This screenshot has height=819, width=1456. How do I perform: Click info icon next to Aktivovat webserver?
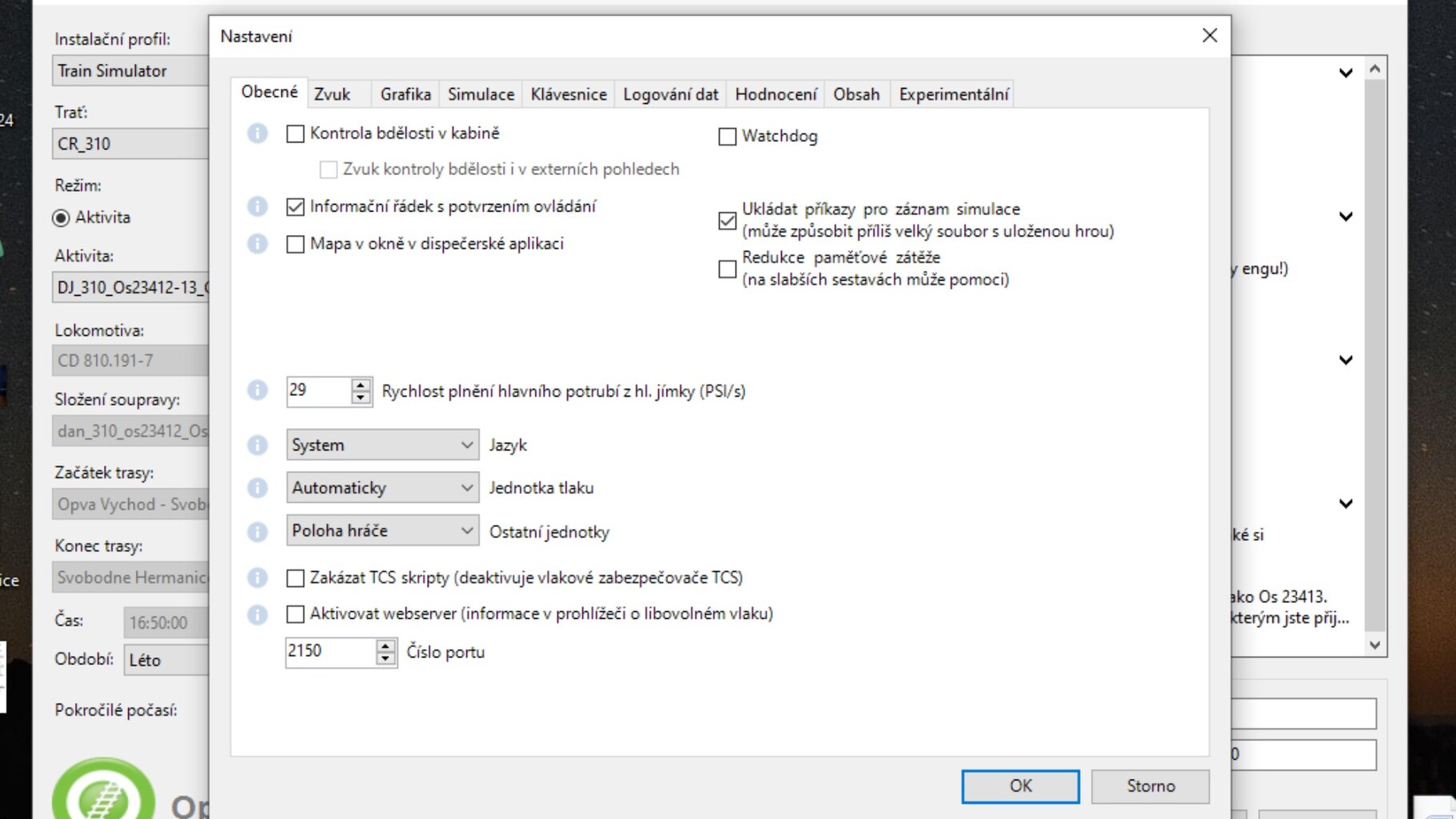(x=257, y=614)
